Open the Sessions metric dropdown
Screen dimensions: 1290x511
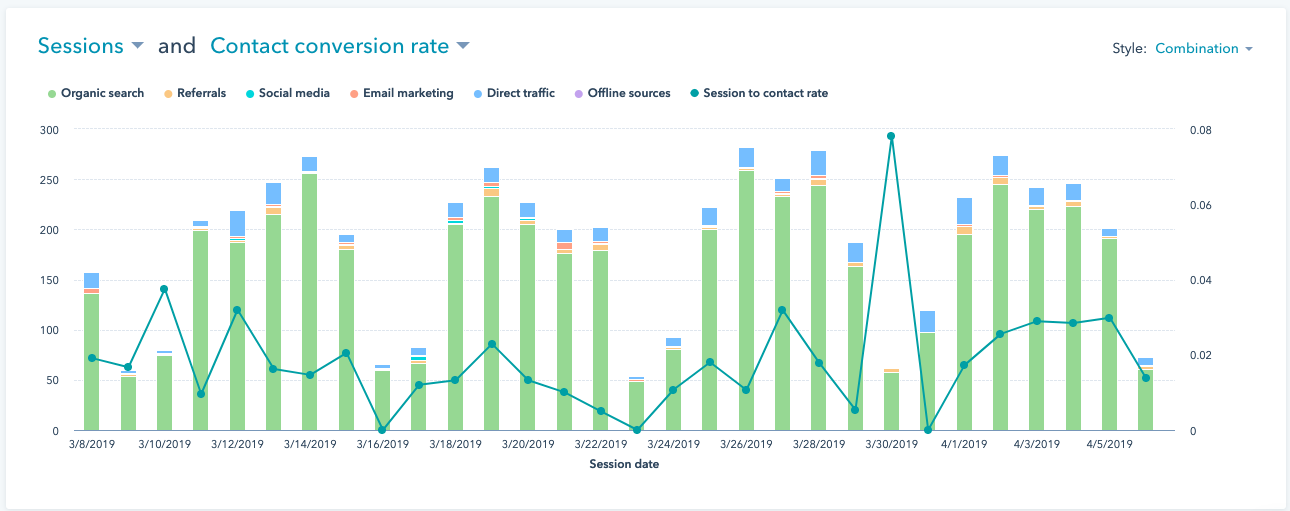tap(91, 46)
